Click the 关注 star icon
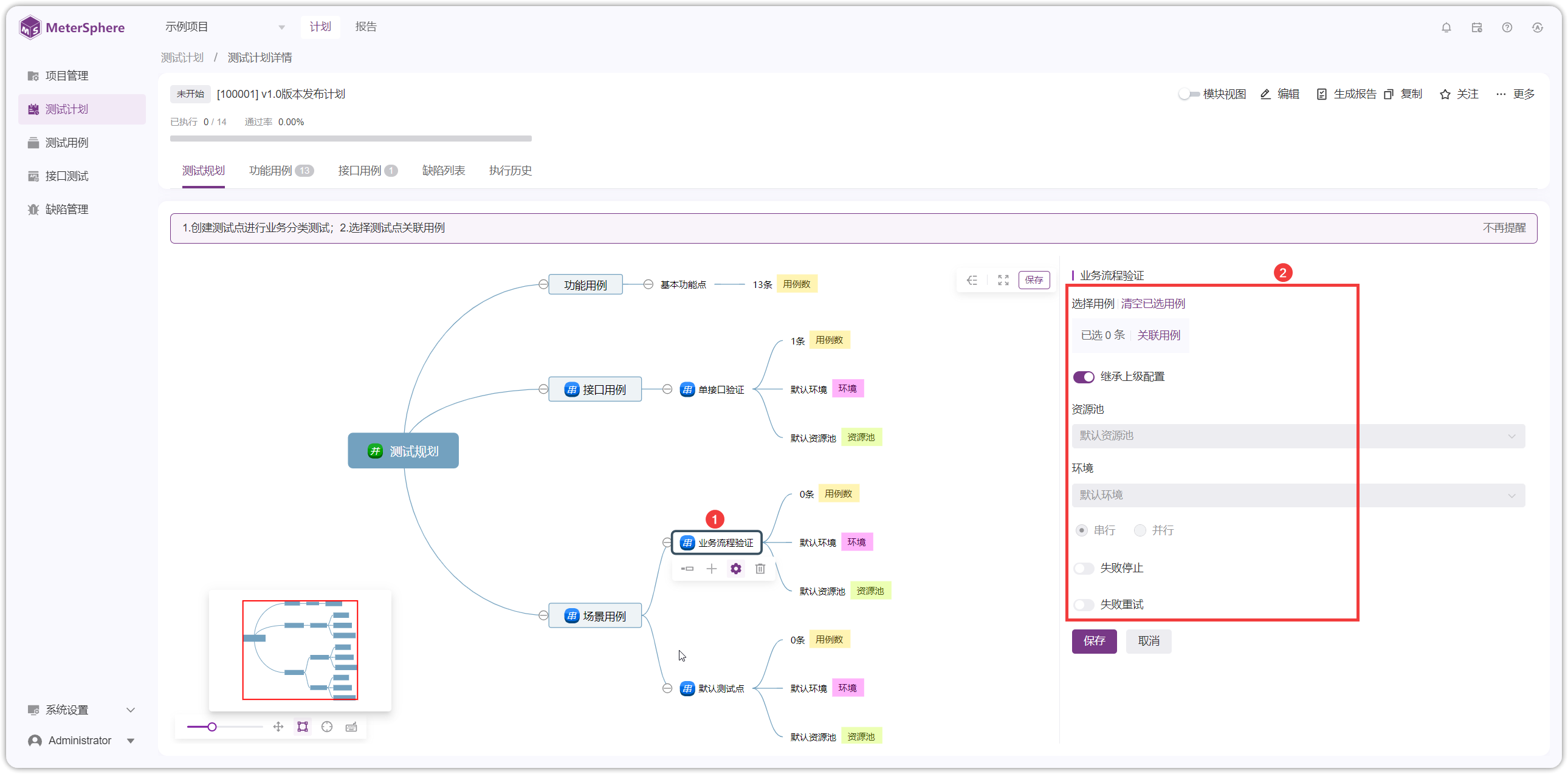The width and height of the screenshot is (1568, 774). click(x=1445, y=94)
